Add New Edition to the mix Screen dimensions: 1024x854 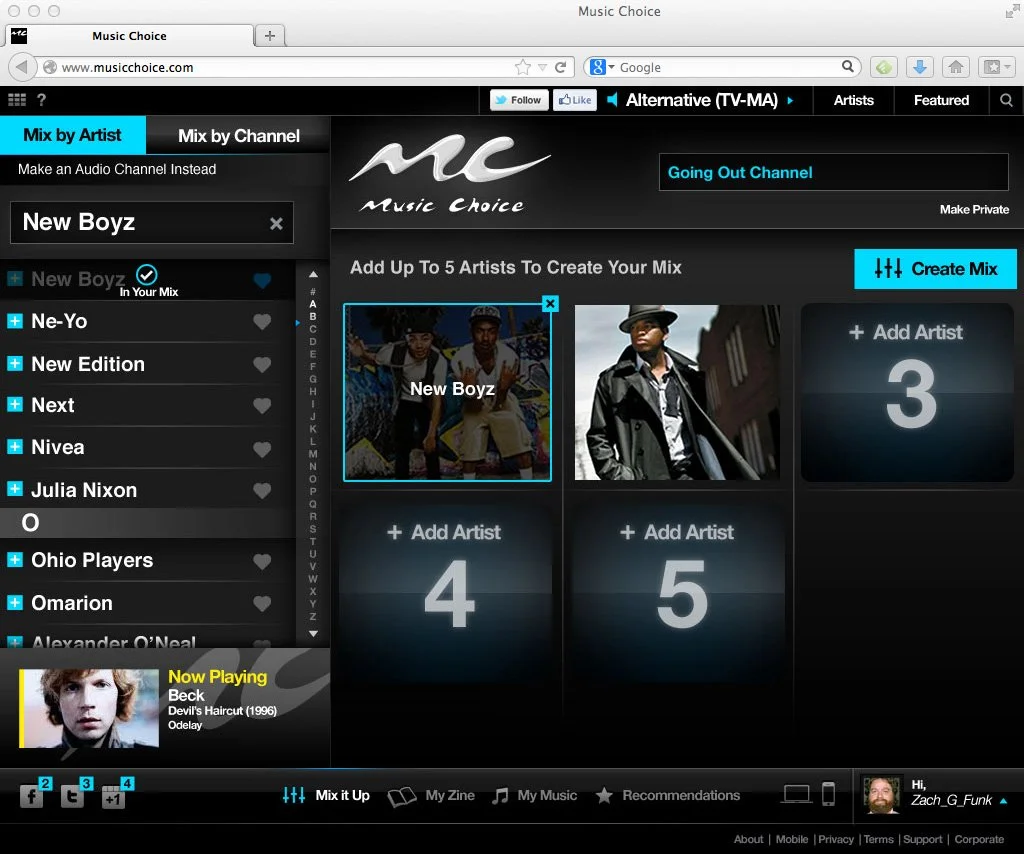[x=14, y=363]
